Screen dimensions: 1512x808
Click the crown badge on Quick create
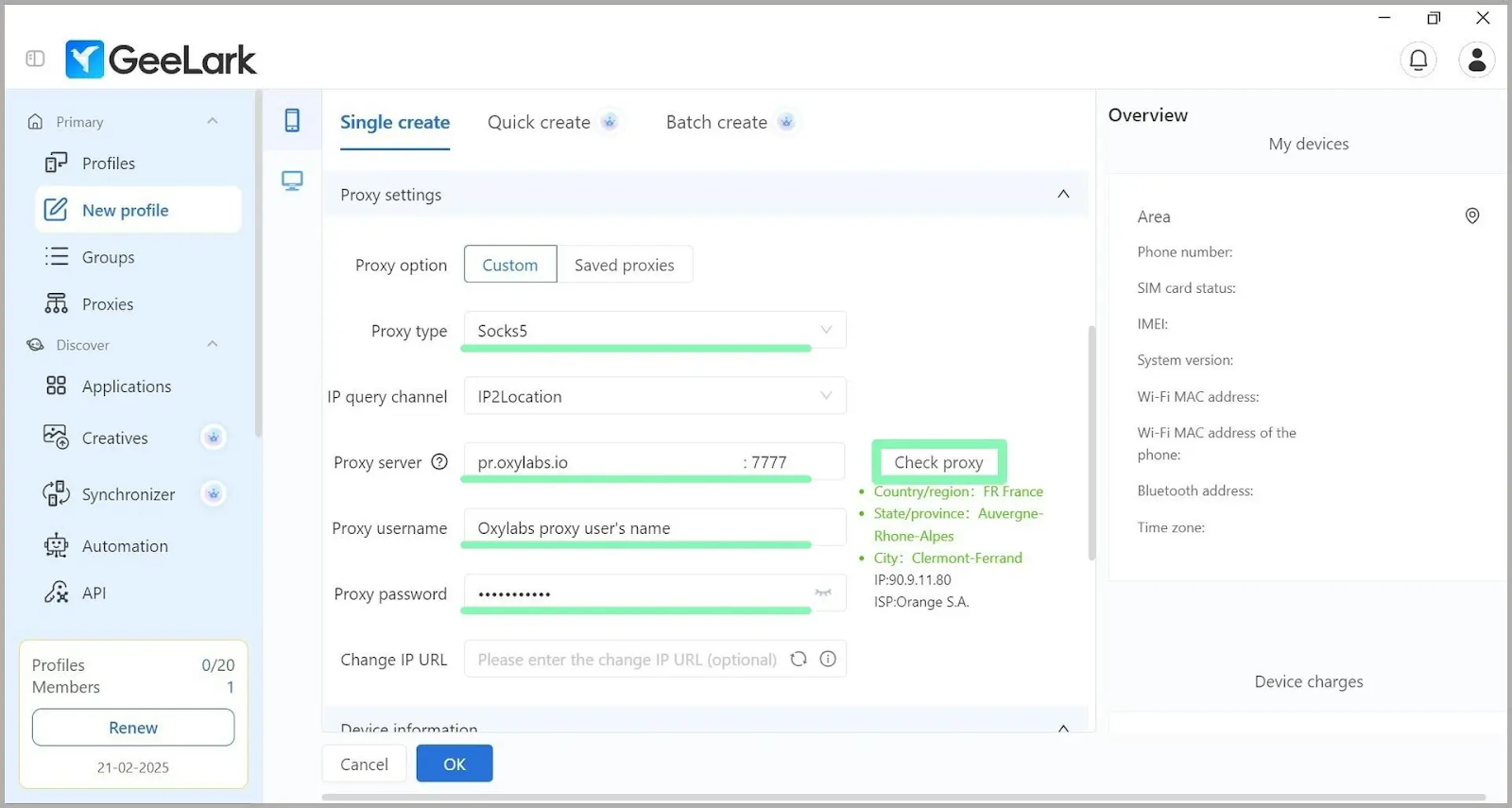click(x=610, y=122)
